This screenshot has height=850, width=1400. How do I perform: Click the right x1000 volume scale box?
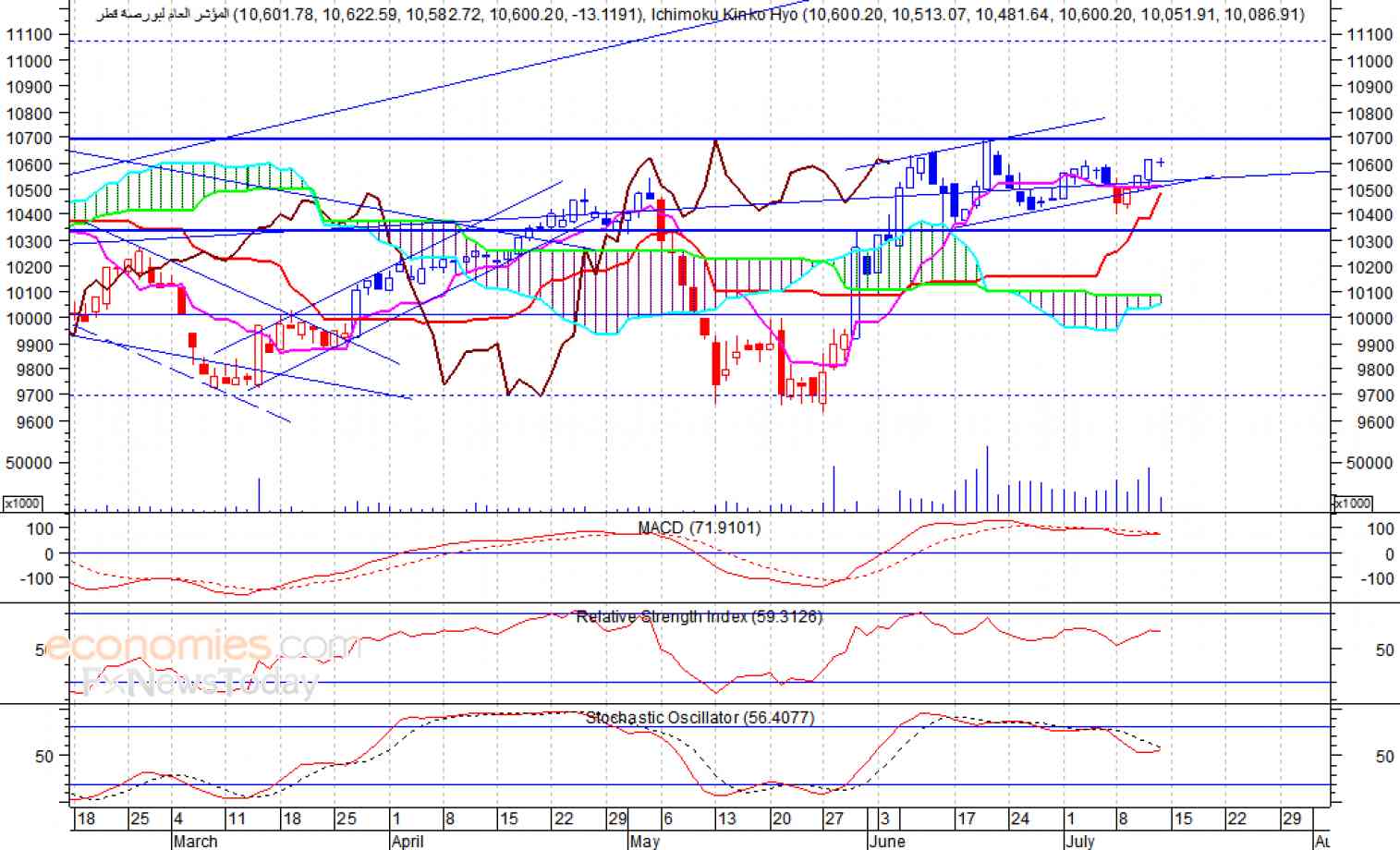tap(1352, 503)
